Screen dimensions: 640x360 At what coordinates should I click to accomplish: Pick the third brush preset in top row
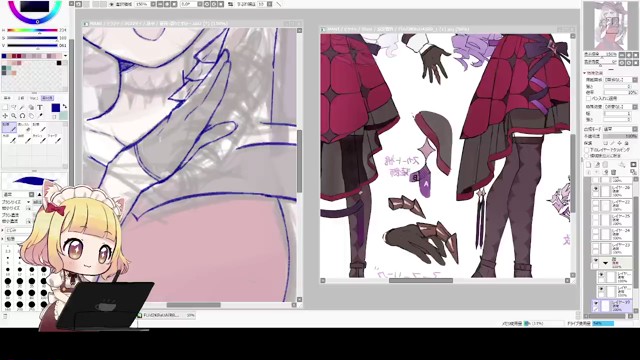tap(39, 127)
